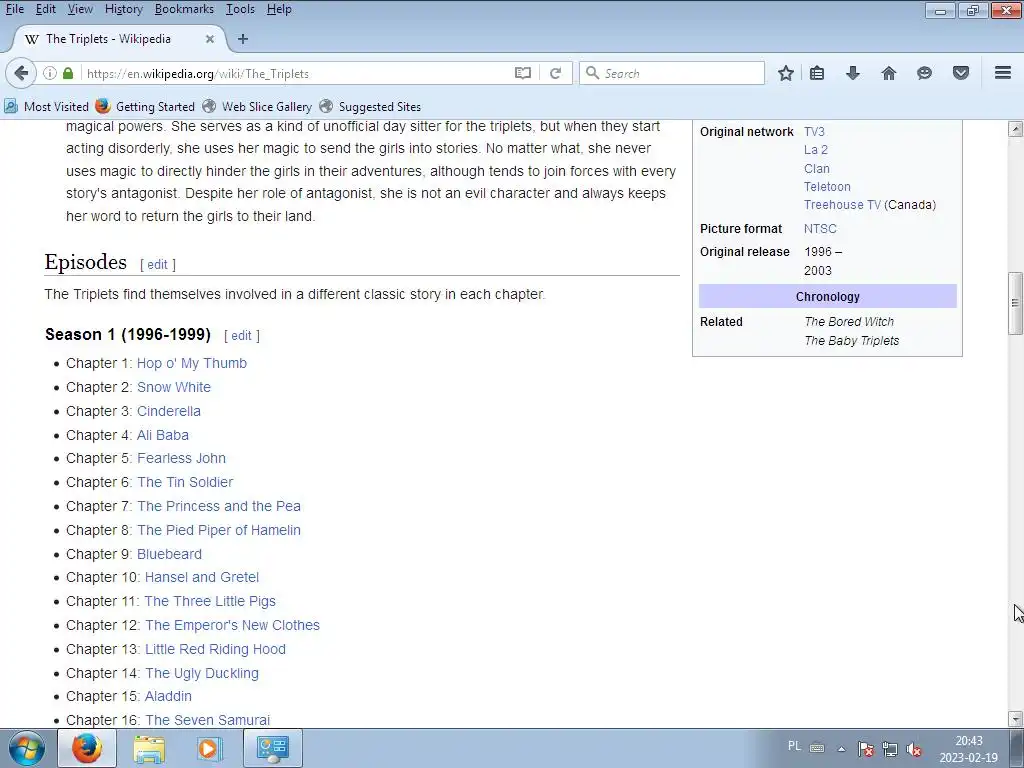The image size is (1024, 768).
Task: Open the on-screen keyboard tray icon
Action: click(x=817, y=748)
